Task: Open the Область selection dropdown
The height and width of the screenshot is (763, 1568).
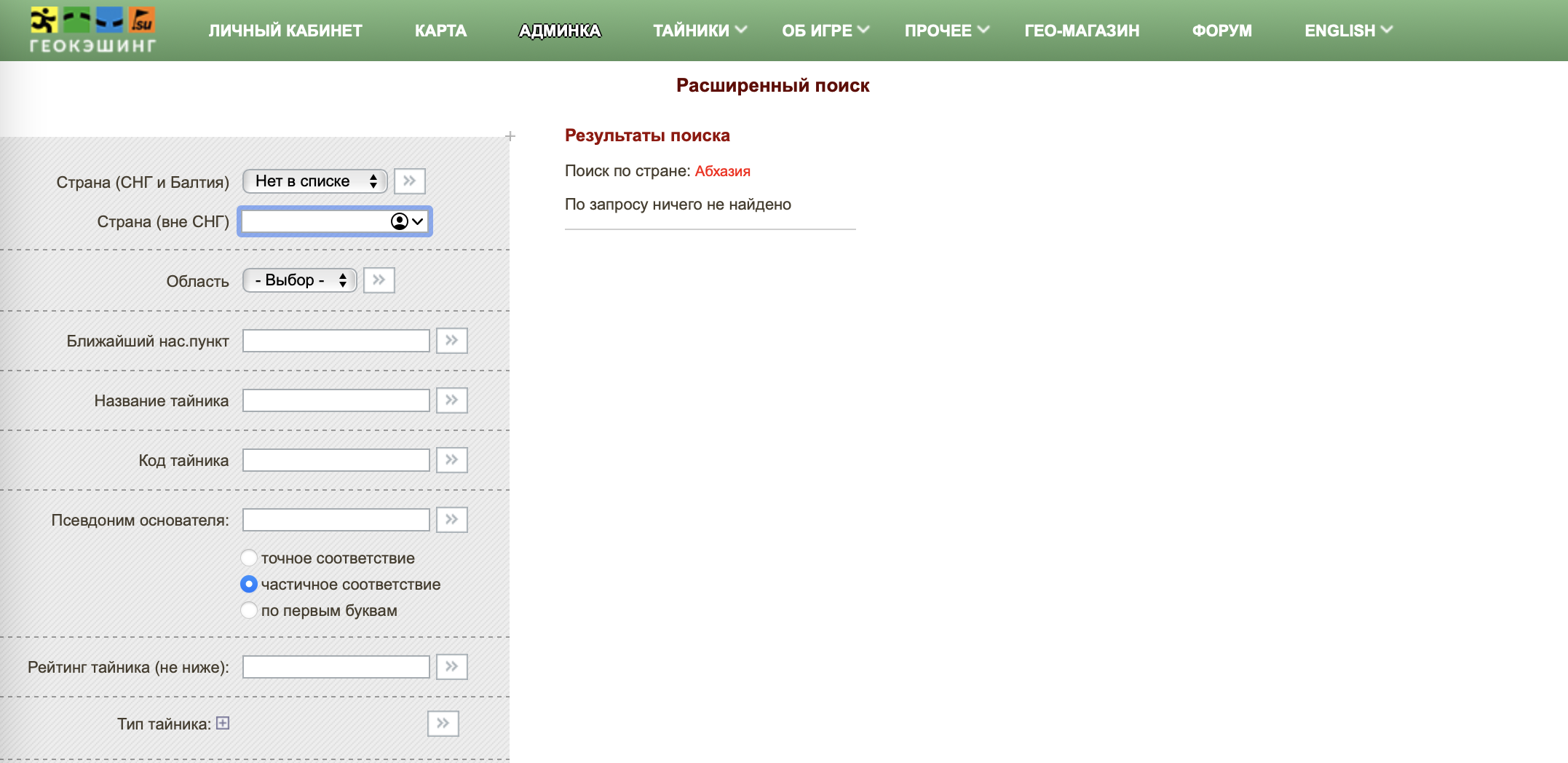Action: pos(299,280)
